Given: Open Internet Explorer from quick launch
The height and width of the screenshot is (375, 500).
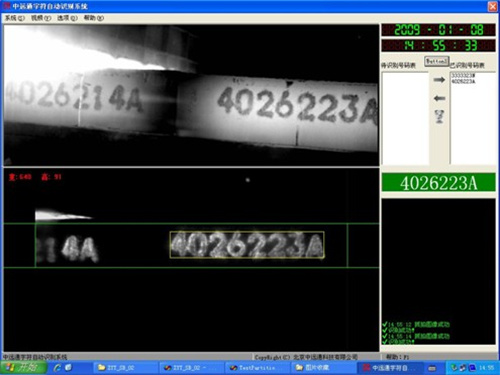Looking at the screenshot, I should click(57, 367).
